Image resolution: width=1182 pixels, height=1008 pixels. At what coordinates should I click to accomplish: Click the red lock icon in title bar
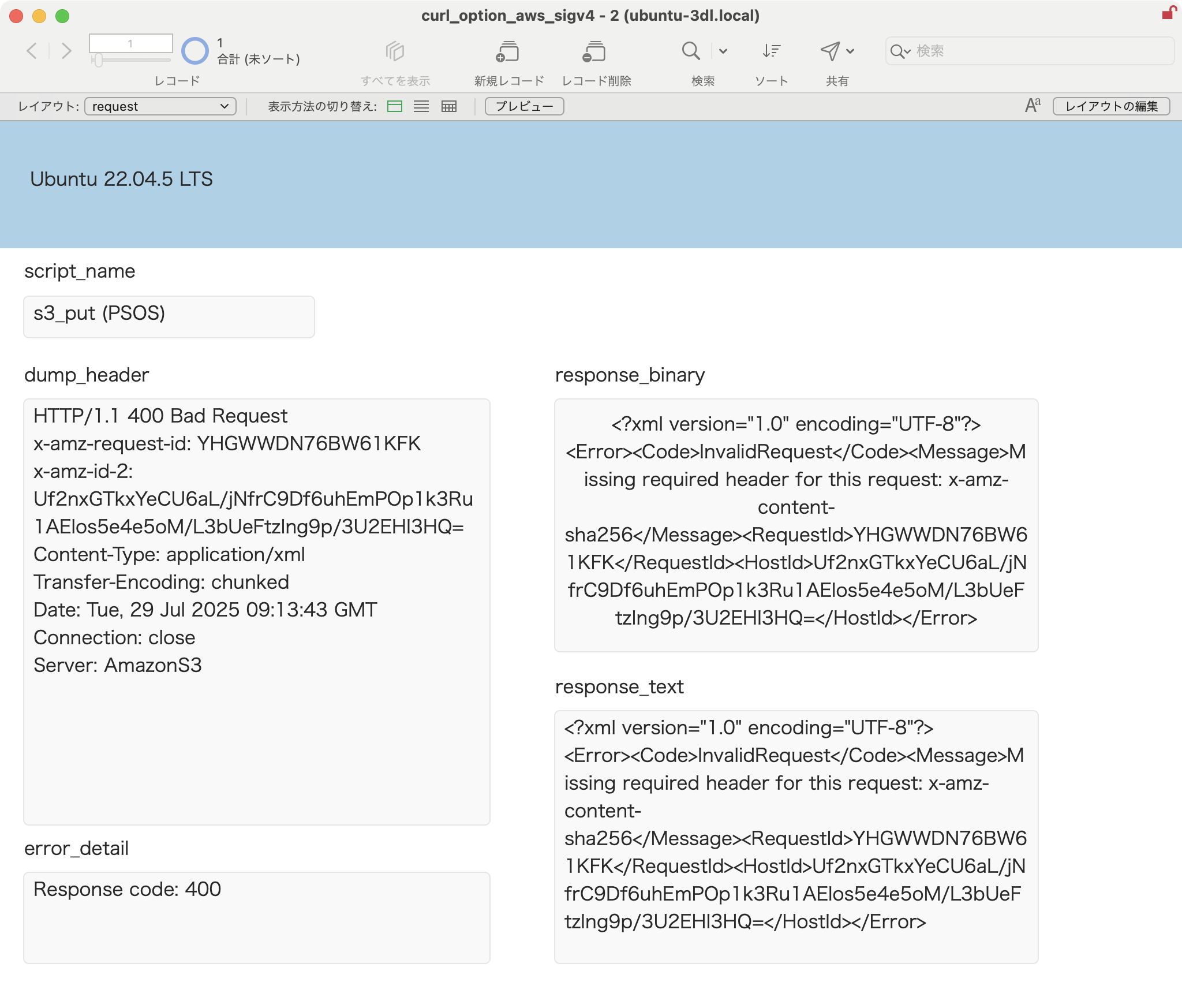coord(1169,13)
